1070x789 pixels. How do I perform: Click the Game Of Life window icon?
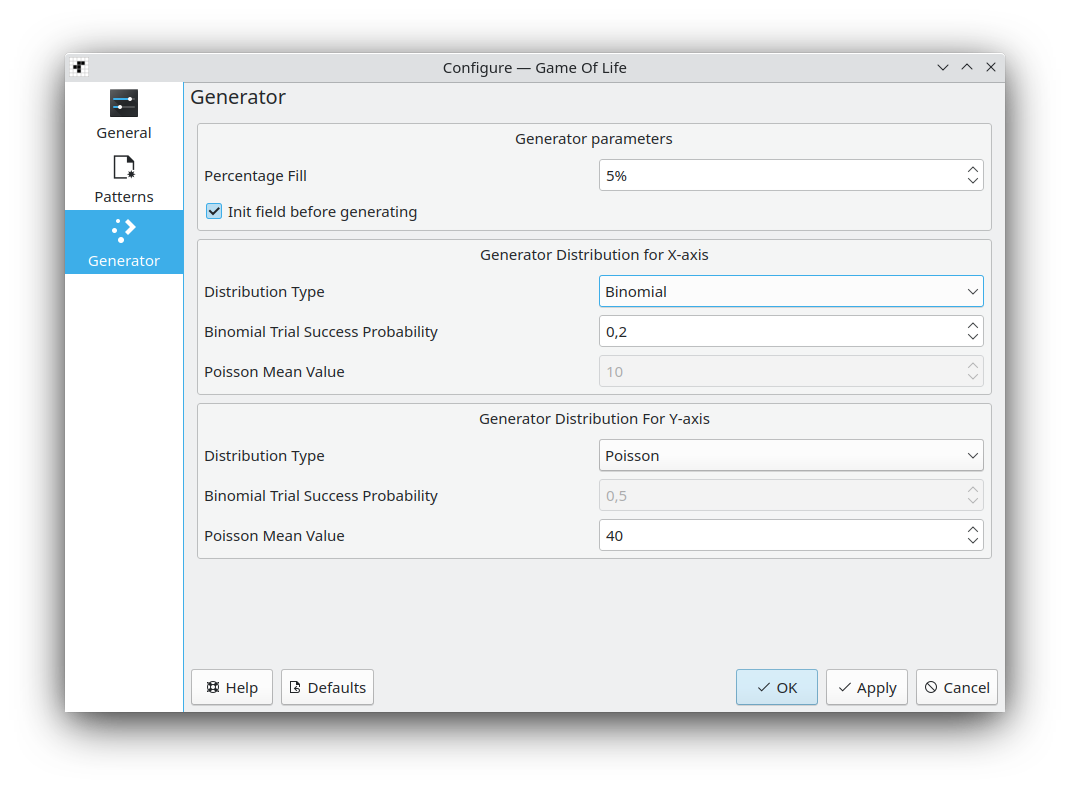coord(79,67)
